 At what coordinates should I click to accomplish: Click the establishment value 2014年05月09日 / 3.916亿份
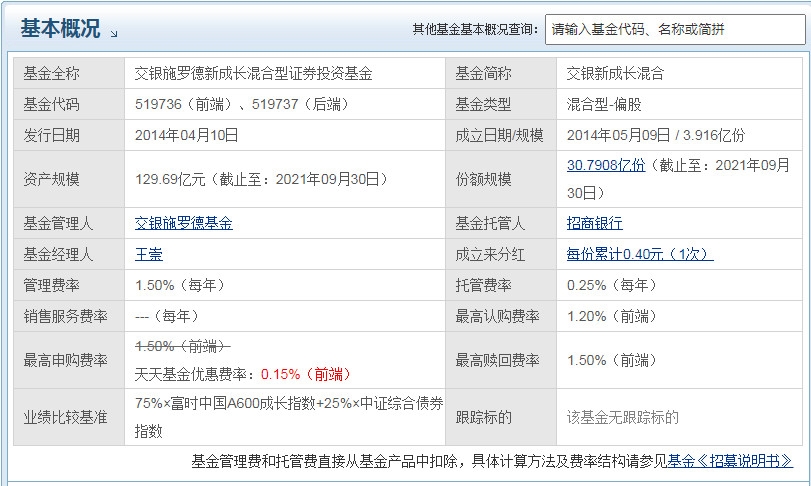tap(656, 135)
